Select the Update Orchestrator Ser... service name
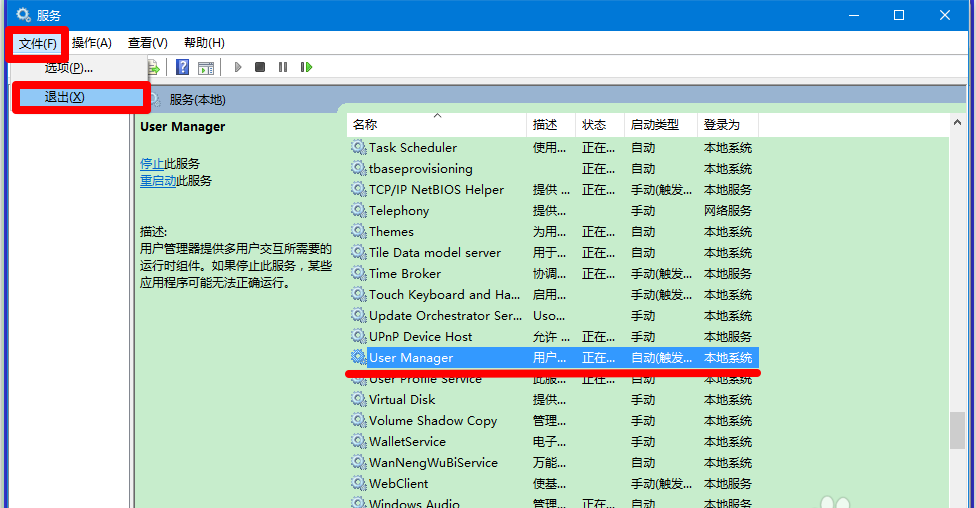 tap(445, 316)
